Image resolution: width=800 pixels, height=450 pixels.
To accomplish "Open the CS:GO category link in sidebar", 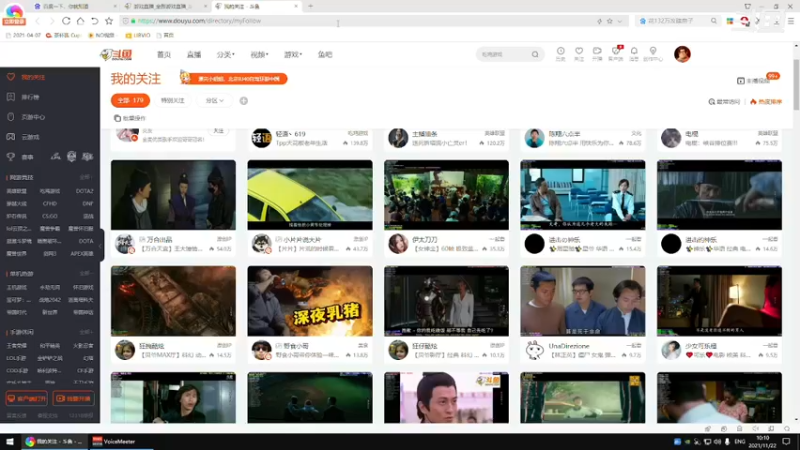I will pos(50,216).
